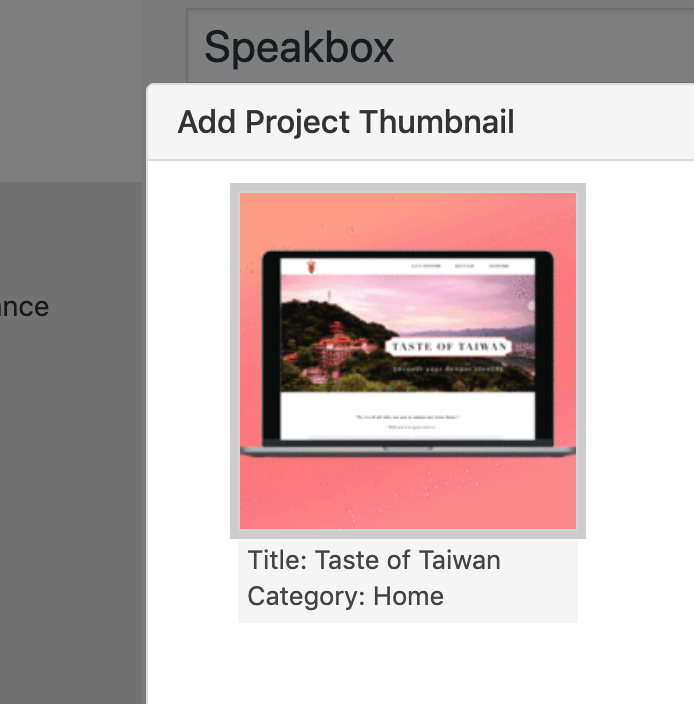Viewport: 694px width, 704px height.
Task: Click the gray selection border around the thumbnail
Action: tap(235, 360)
